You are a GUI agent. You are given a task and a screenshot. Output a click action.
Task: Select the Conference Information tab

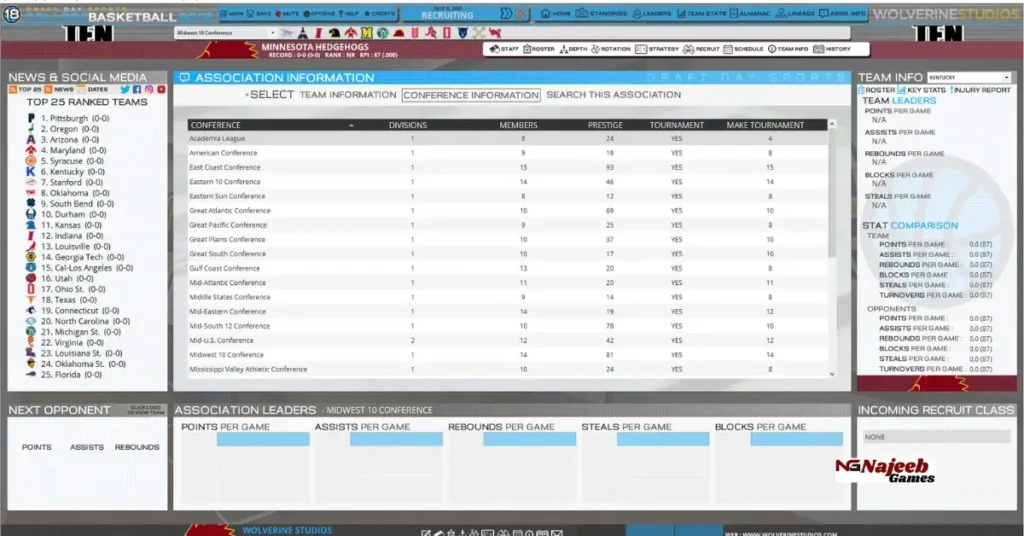[471, 95]
